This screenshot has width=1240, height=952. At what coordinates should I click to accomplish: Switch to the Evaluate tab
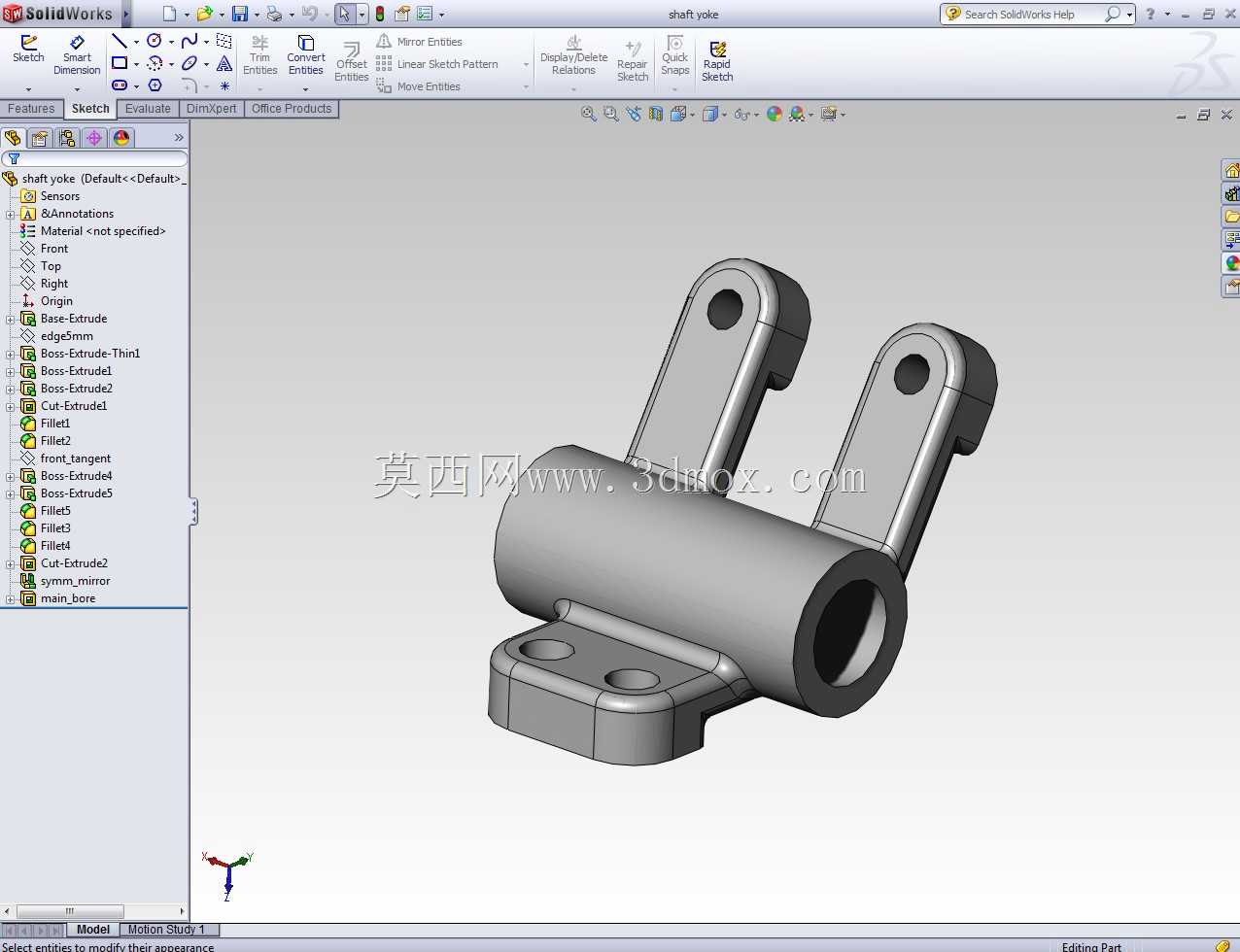148,109
